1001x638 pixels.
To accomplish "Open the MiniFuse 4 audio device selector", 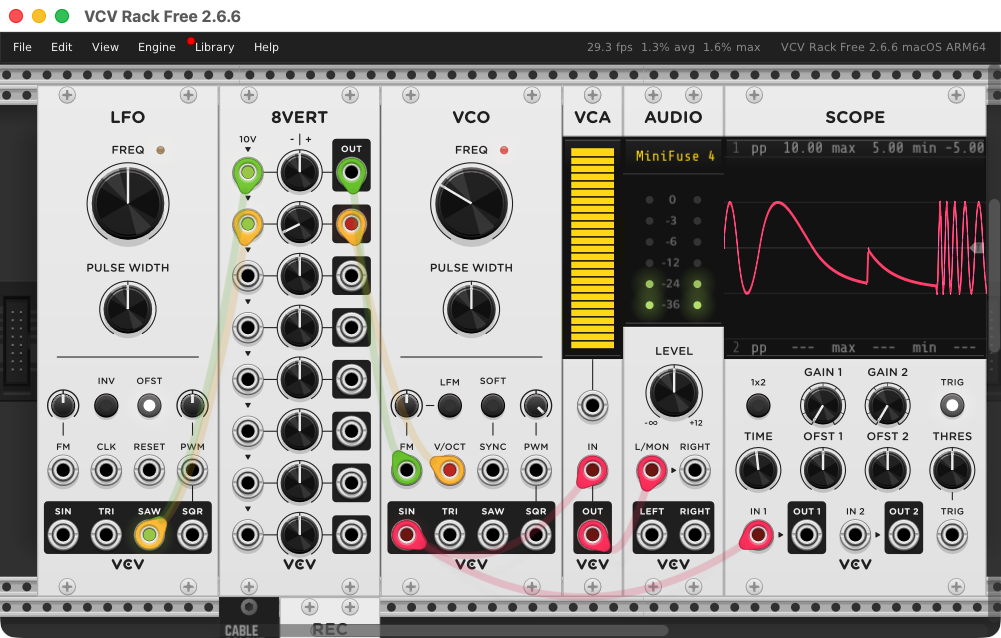I will (673, 156).
